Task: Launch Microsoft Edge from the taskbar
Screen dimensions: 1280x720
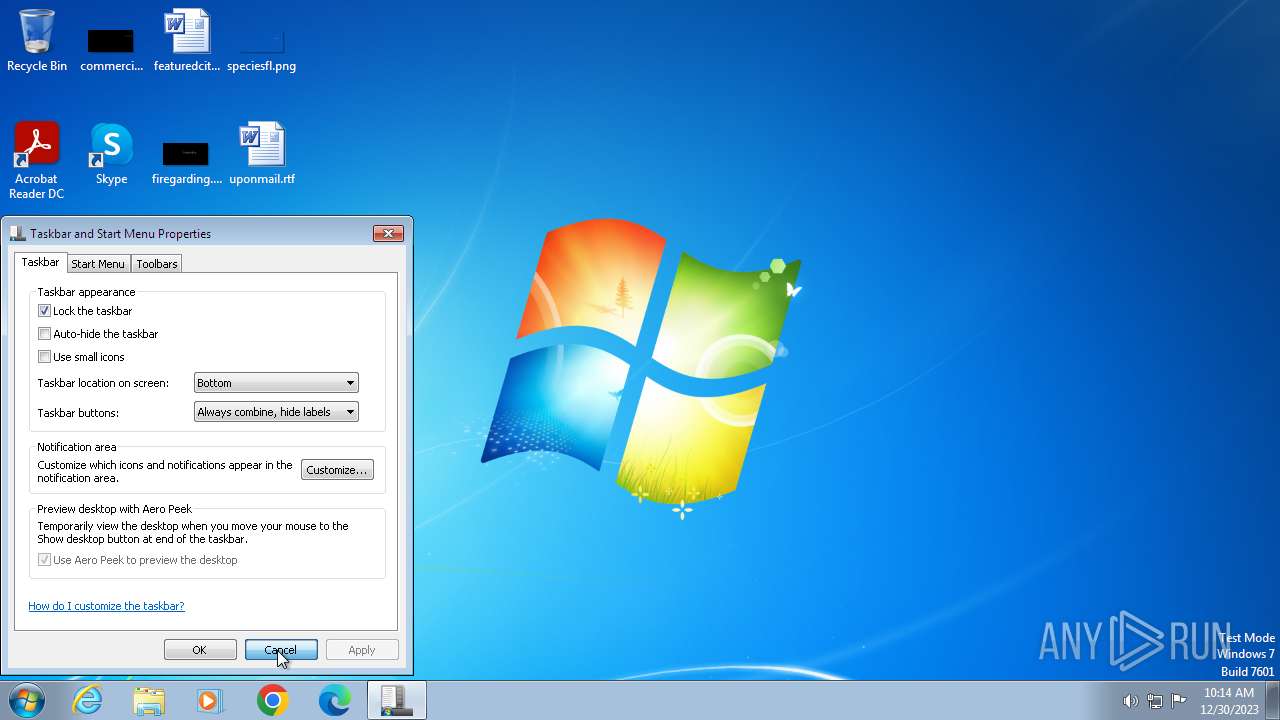Action: tap(334, 700)
